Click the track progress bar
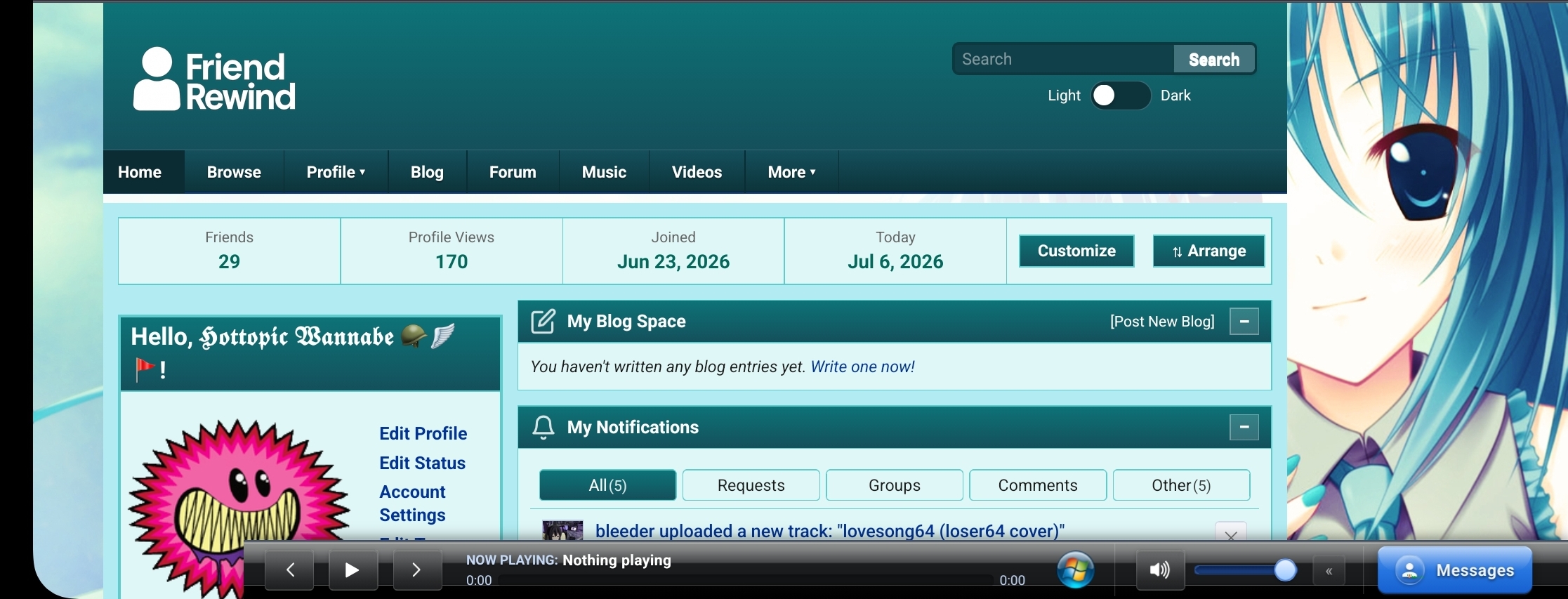This screenshot has width=1568, height=599. pyautogui.click(x=746, y=581)
